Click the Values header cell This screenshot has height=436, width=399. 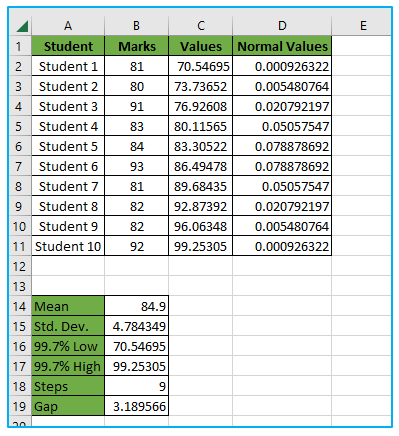pyautogui.click(x=201, y=46)
